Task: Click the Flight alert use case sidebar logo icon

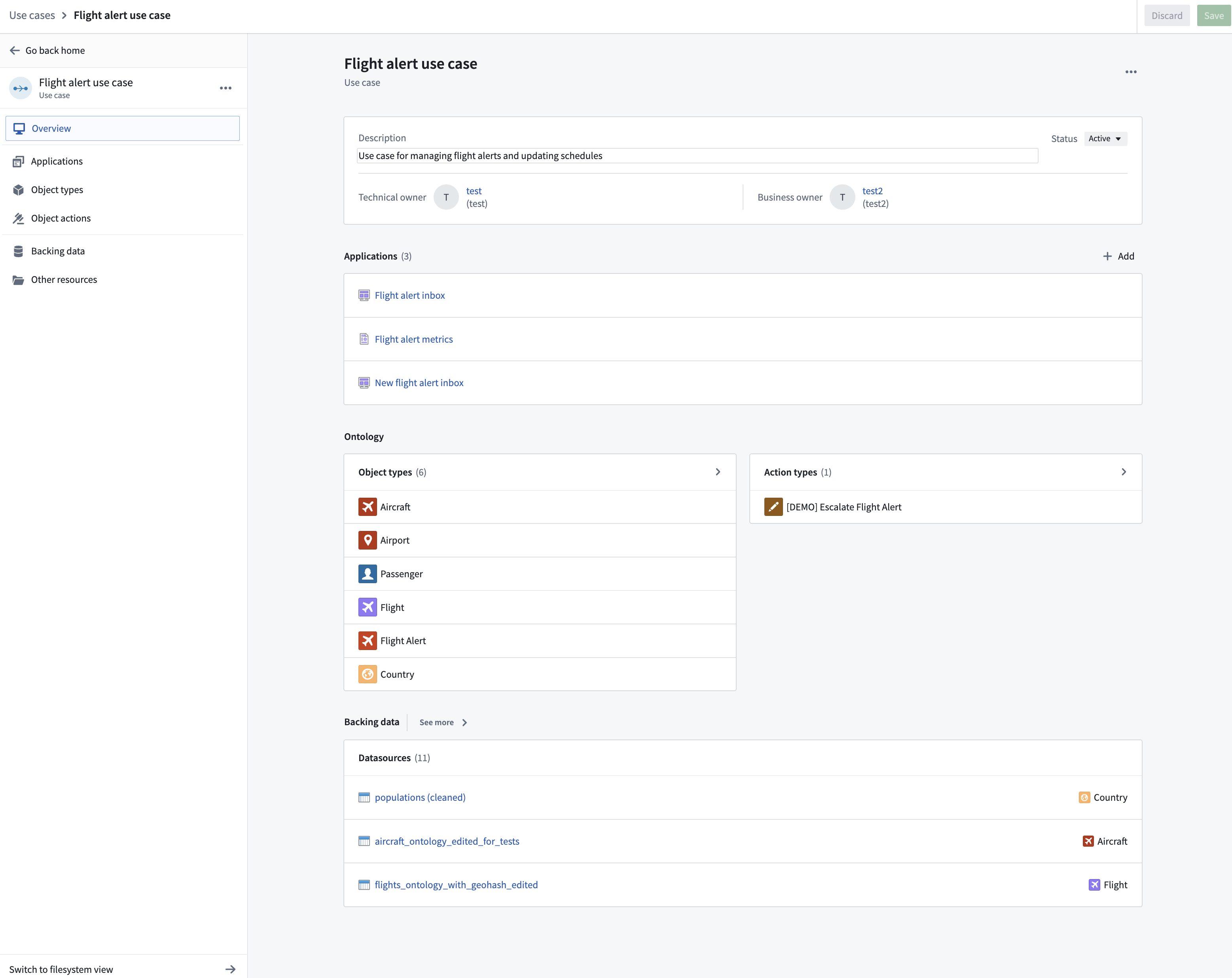Action: coord(21,88)
